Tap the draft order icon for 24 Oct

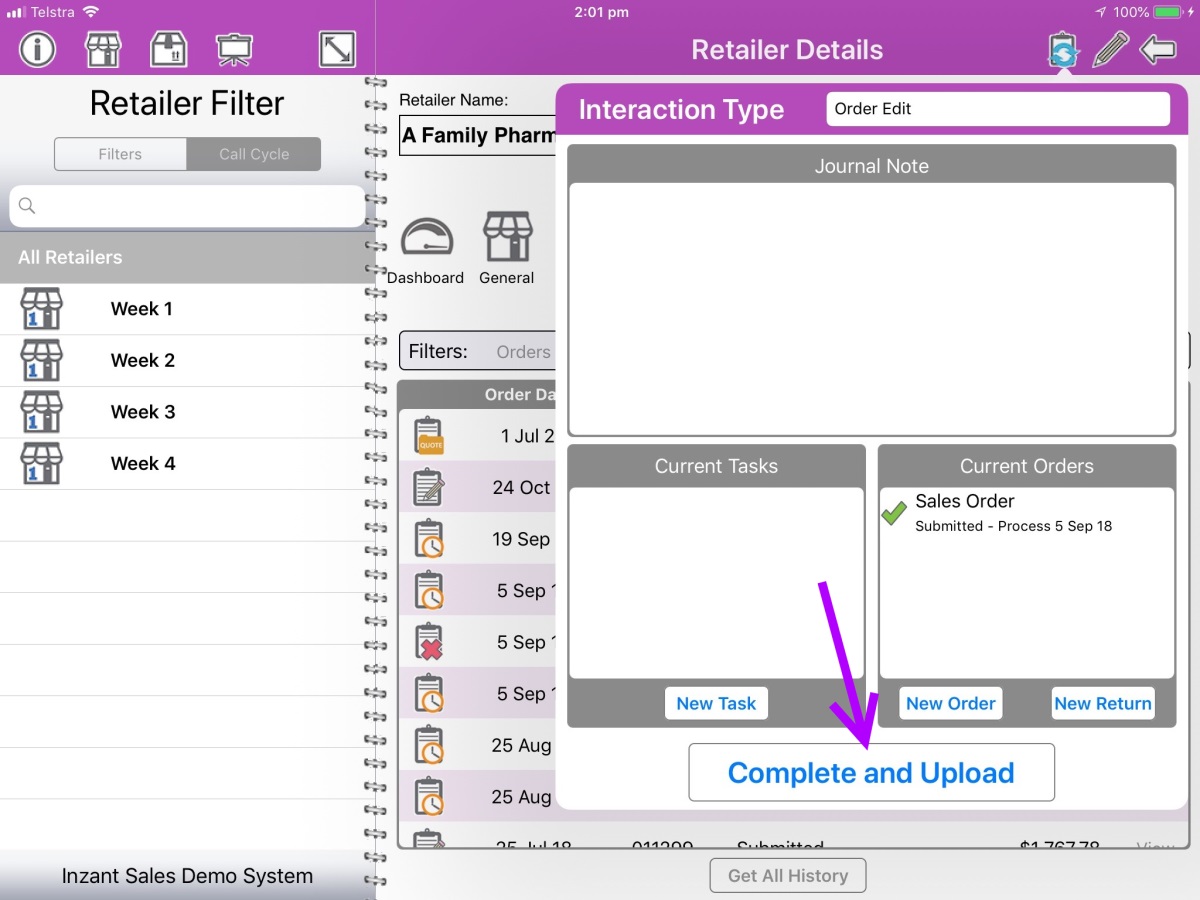(429, 487)
